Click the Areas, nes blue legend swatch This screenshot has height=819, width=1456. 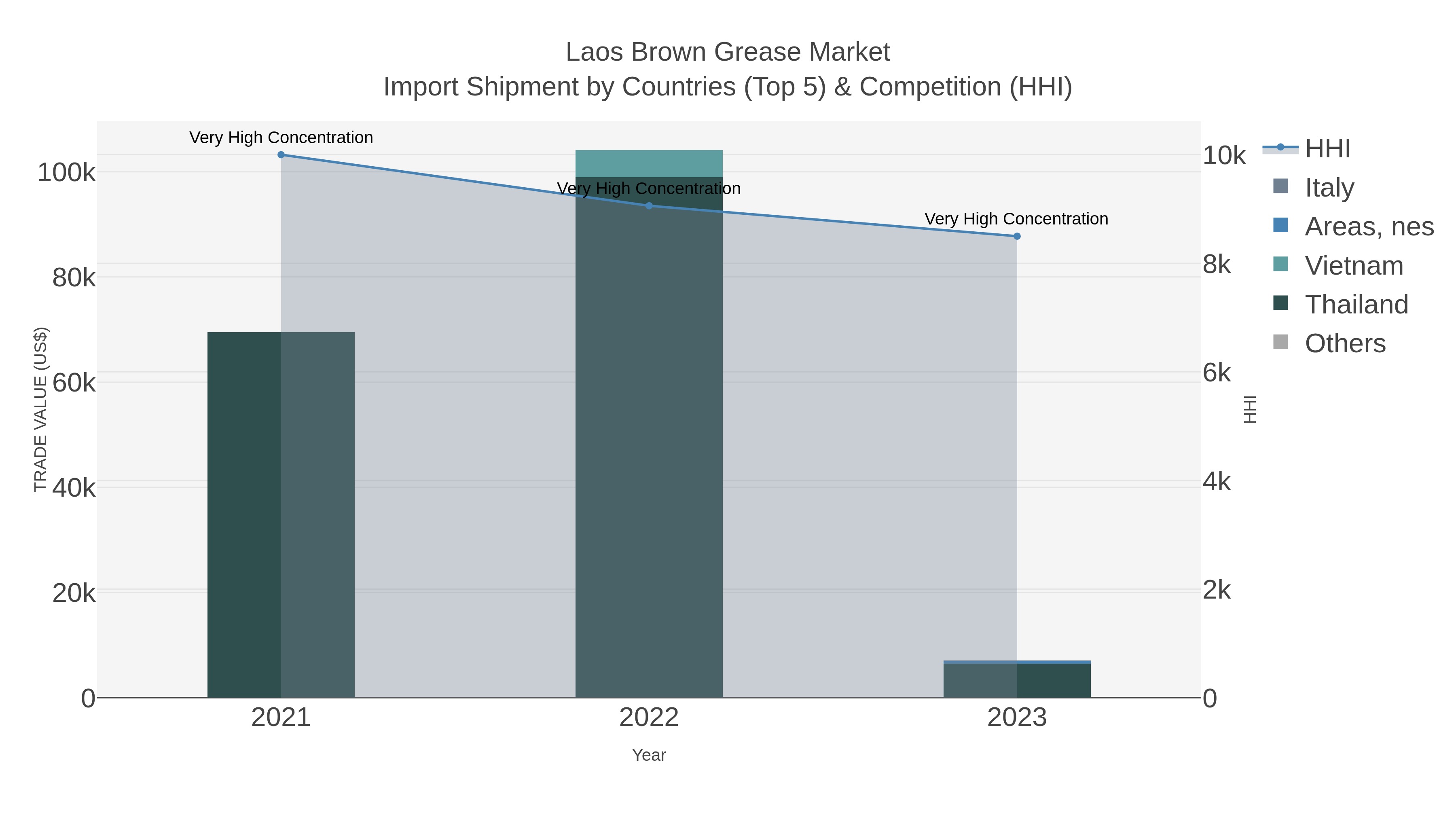pos(1280,225)
